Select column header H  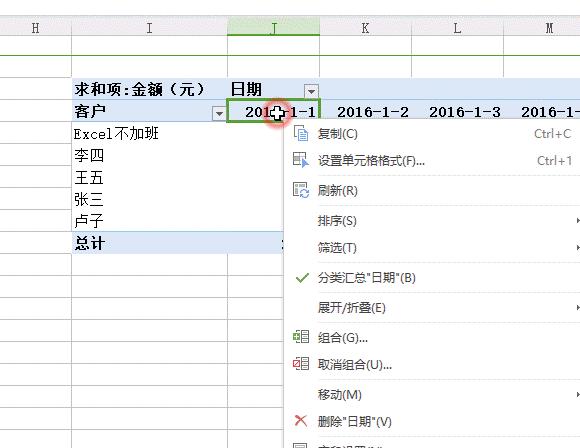pyautogui.click(x=36, y=27)
